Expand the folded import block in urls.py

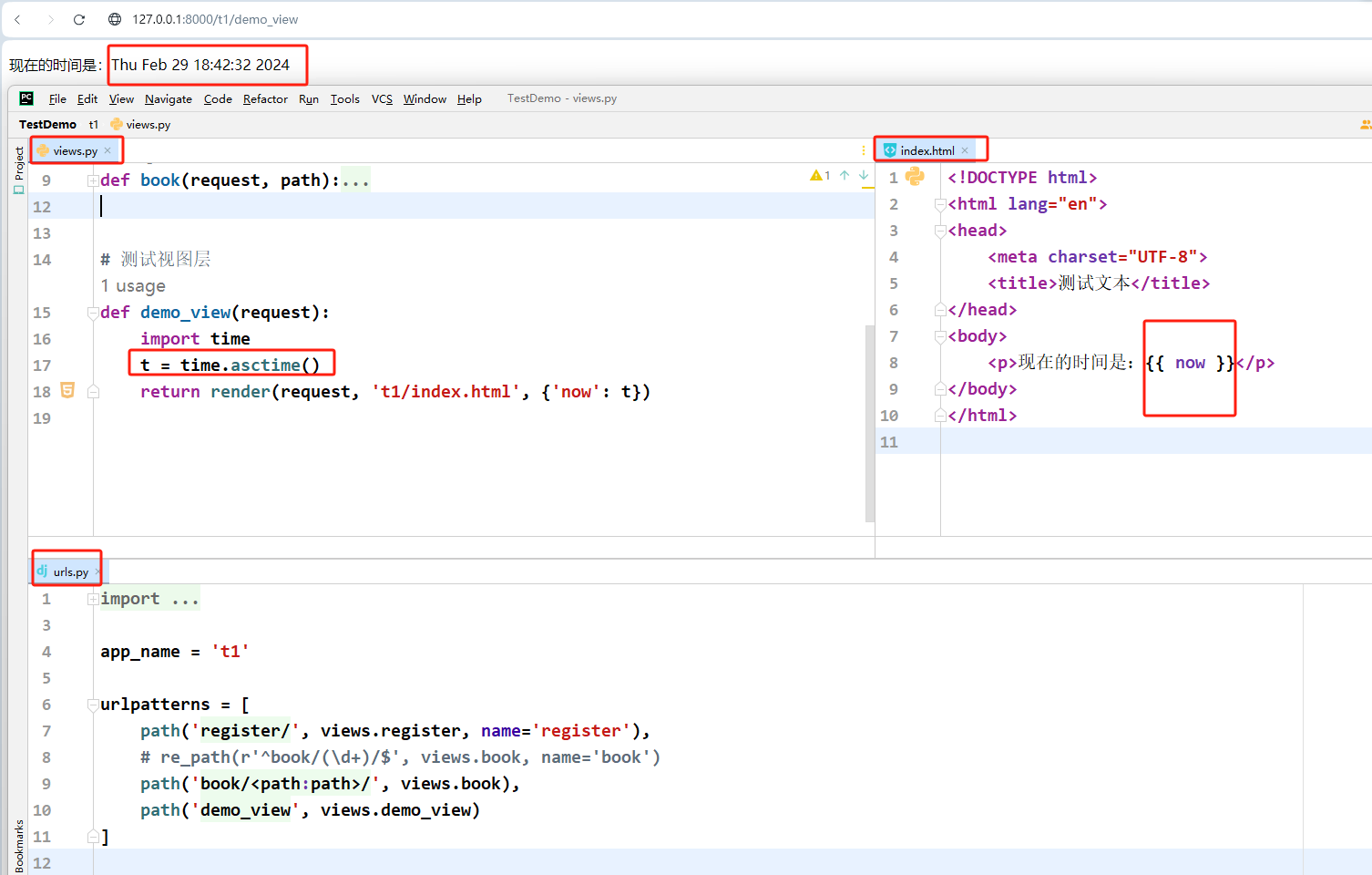click(x=93, y=599)
